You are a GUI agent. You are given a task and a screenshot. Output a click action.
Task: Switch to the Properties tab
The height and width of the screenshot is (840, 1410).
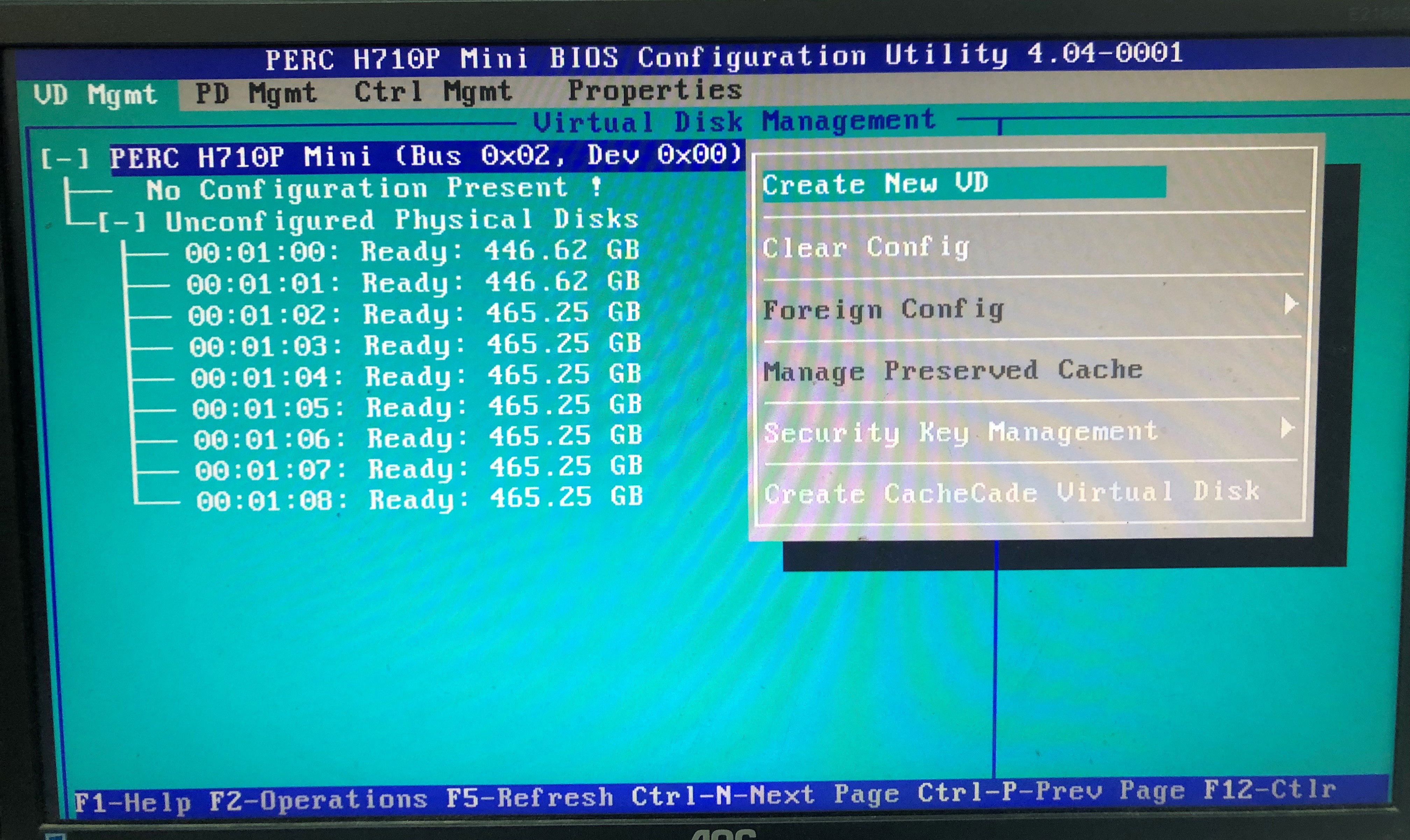point(655,90)
